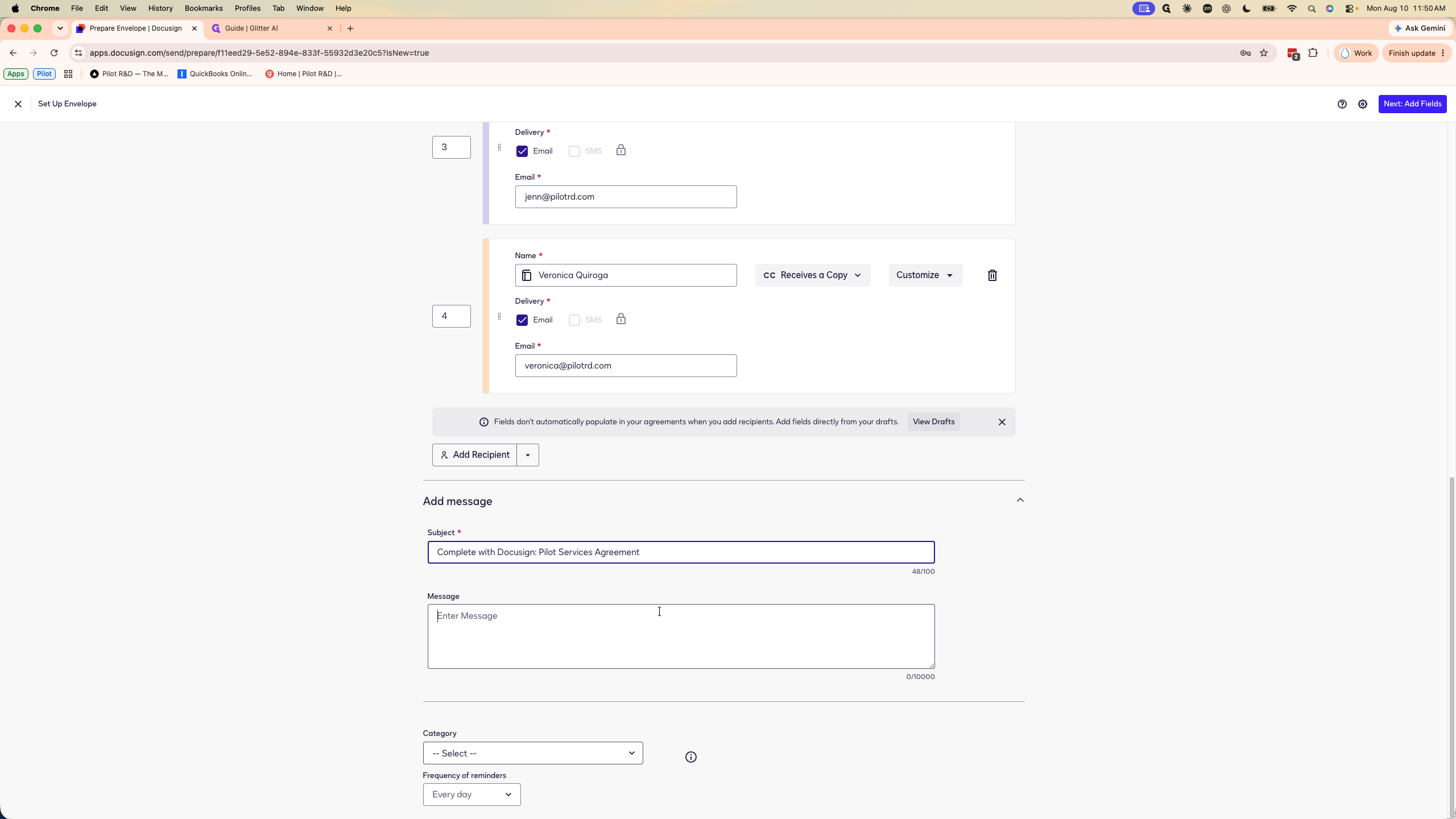
Task: Click Next: Add Fields button
Action: 1412,104
